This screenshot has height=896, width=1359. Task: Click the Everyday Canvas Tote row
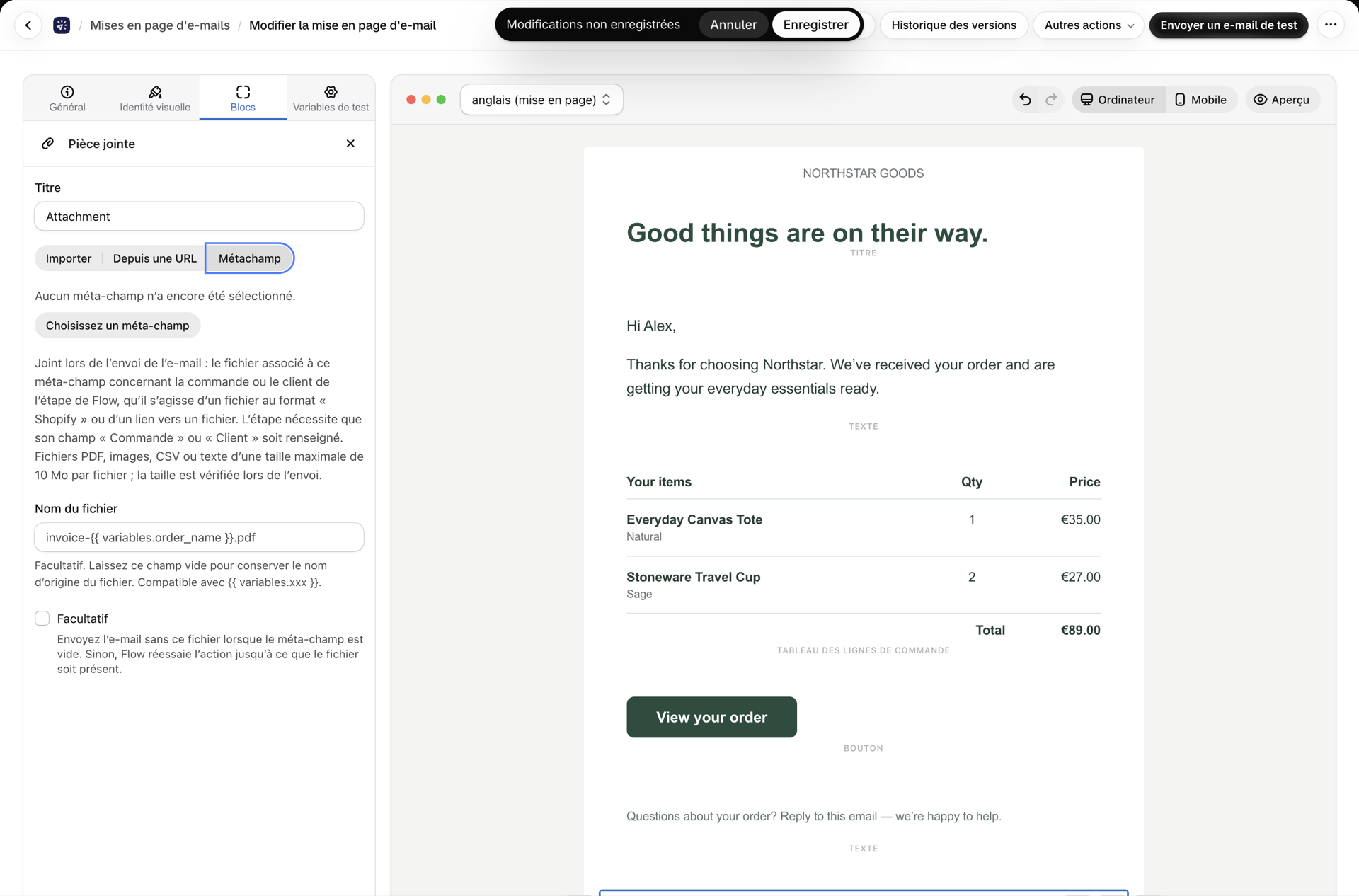[x=863, y=527]
